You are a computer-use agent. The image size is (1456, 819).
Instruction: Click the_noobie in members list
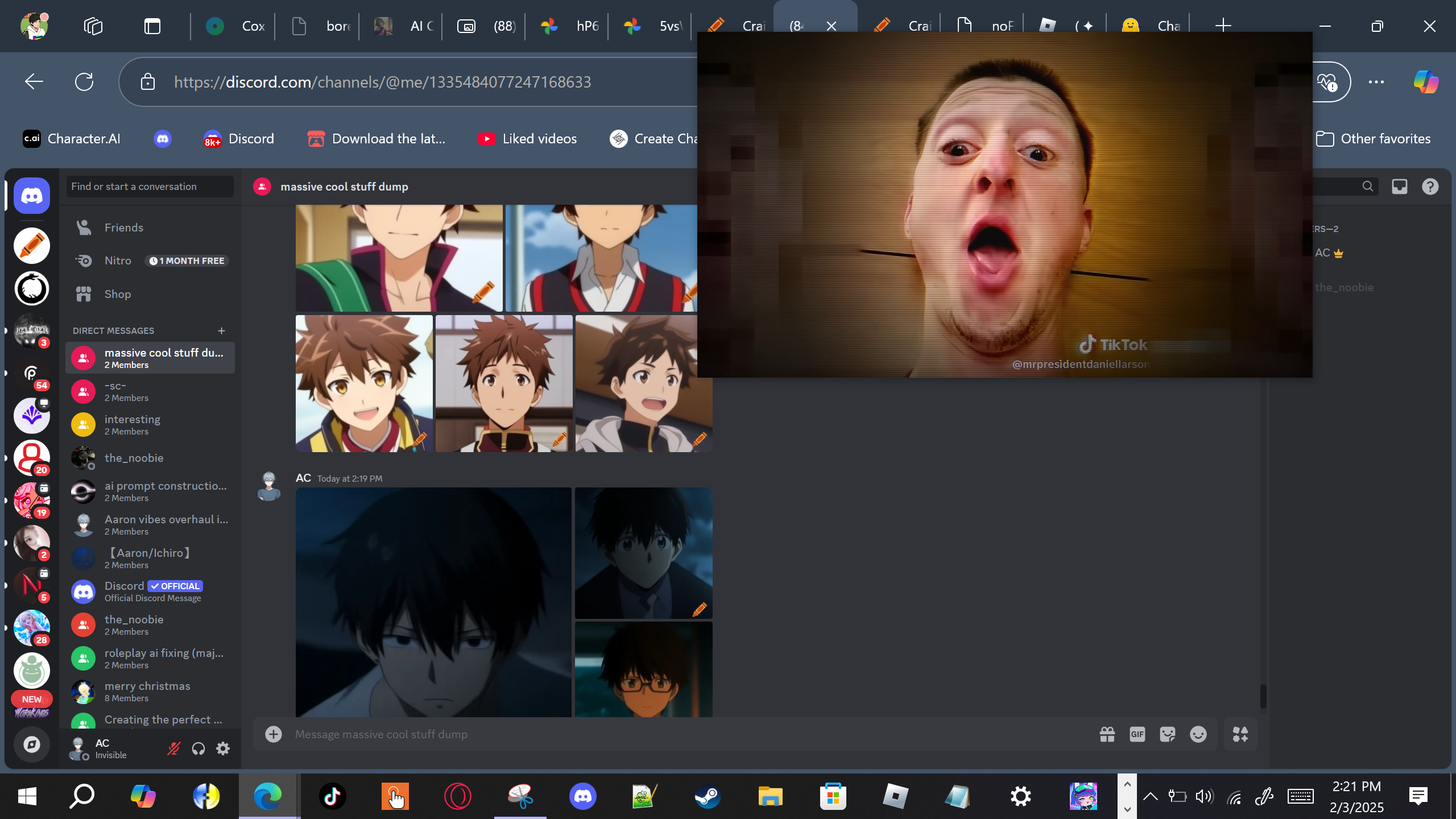[1344, 287]
